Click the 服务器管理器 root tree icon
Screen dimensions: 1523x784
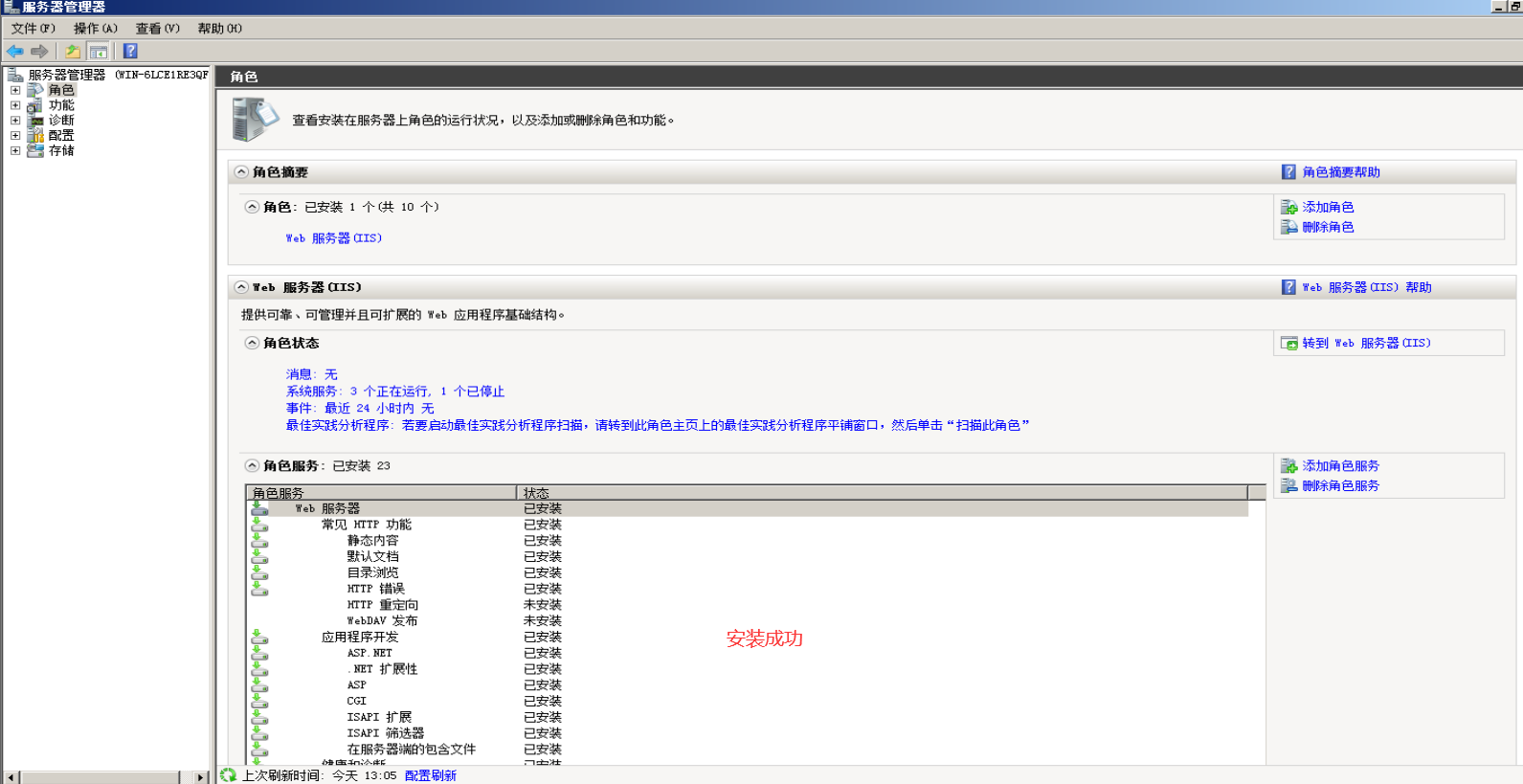pyautogui.click(x=15, y=74)
